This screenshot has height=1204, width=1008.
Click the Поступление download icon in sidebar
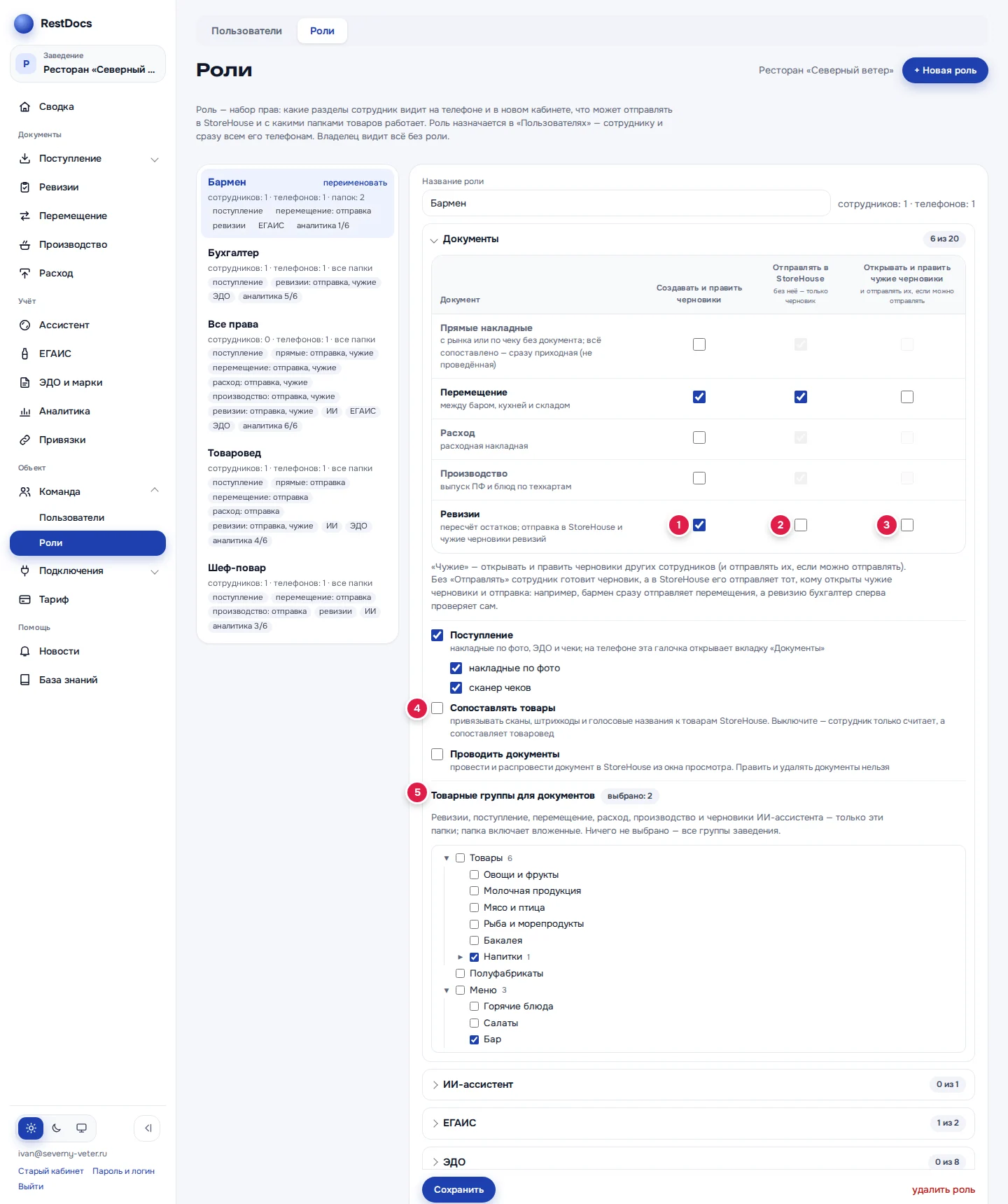(25, 159)
